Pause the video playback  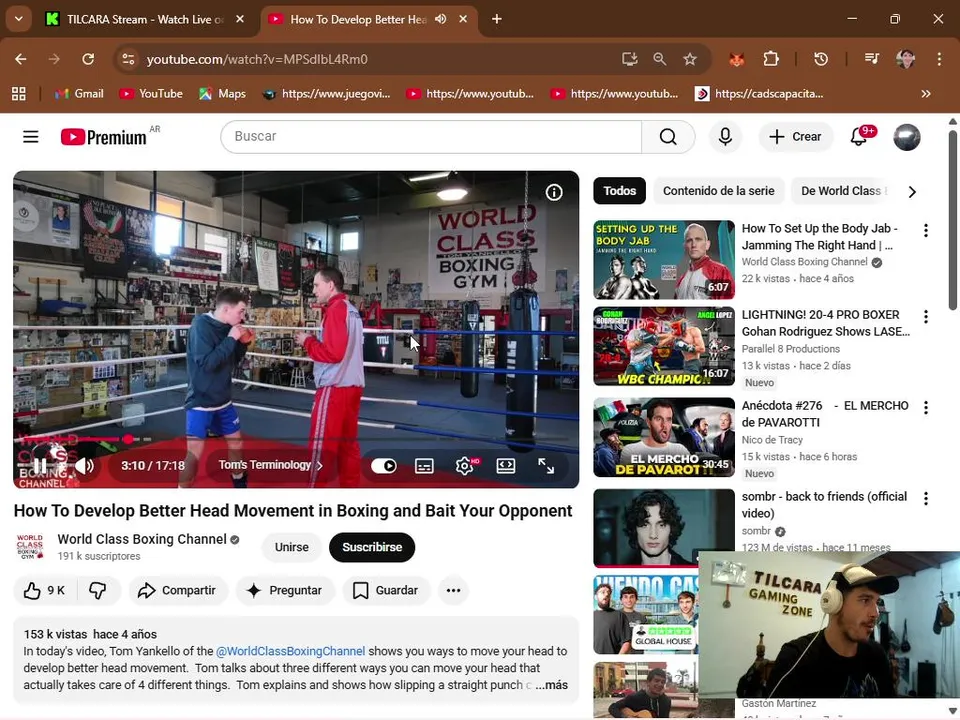40,466
